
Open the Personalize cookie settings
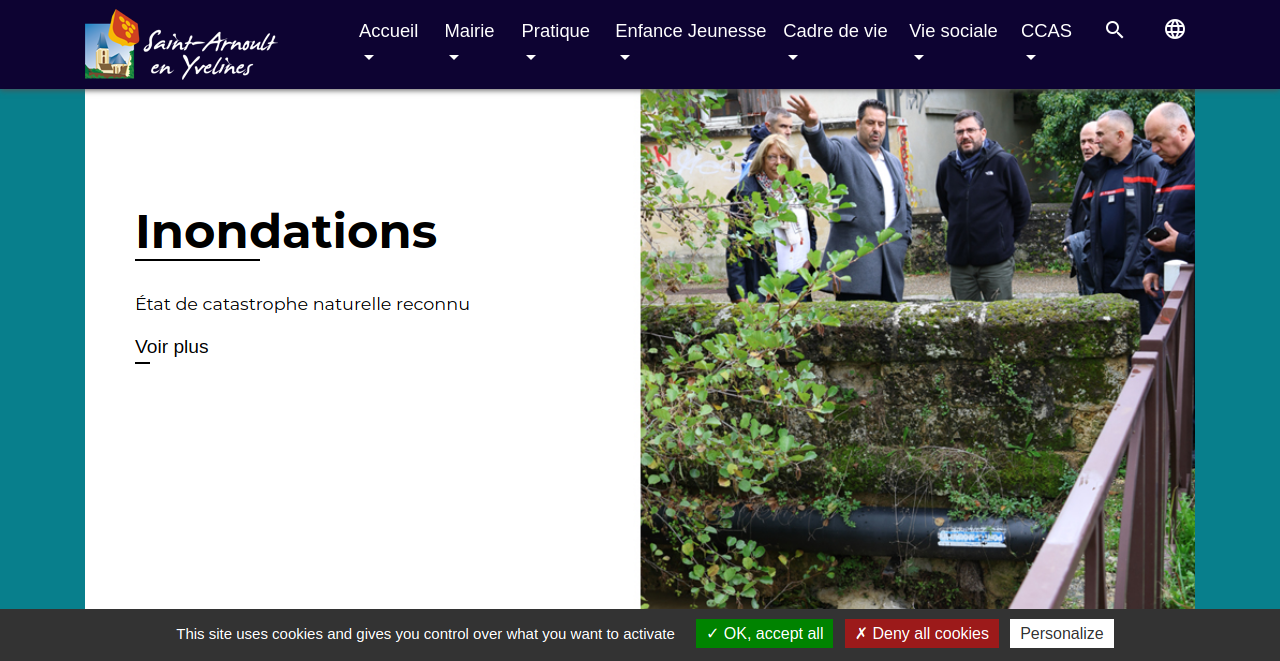pos(1062,634)
